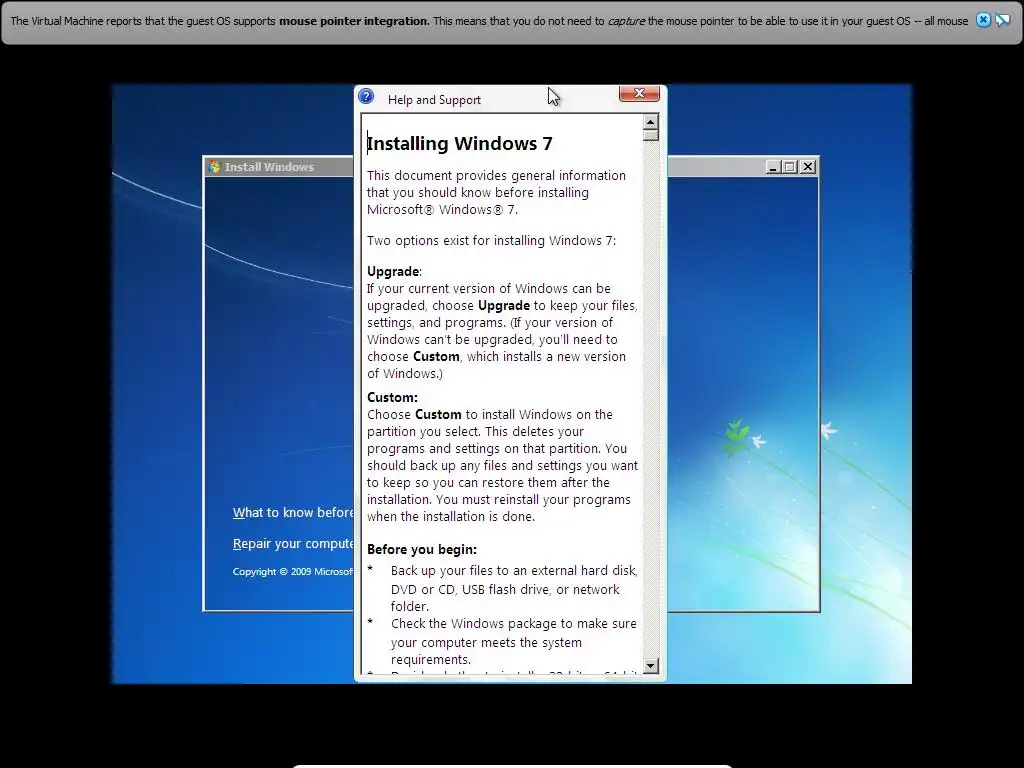The height and width of the screenshot is (768, 1024).
Task: Click the 'Copyright © 2009' text
Action: [x=293, y=571]
